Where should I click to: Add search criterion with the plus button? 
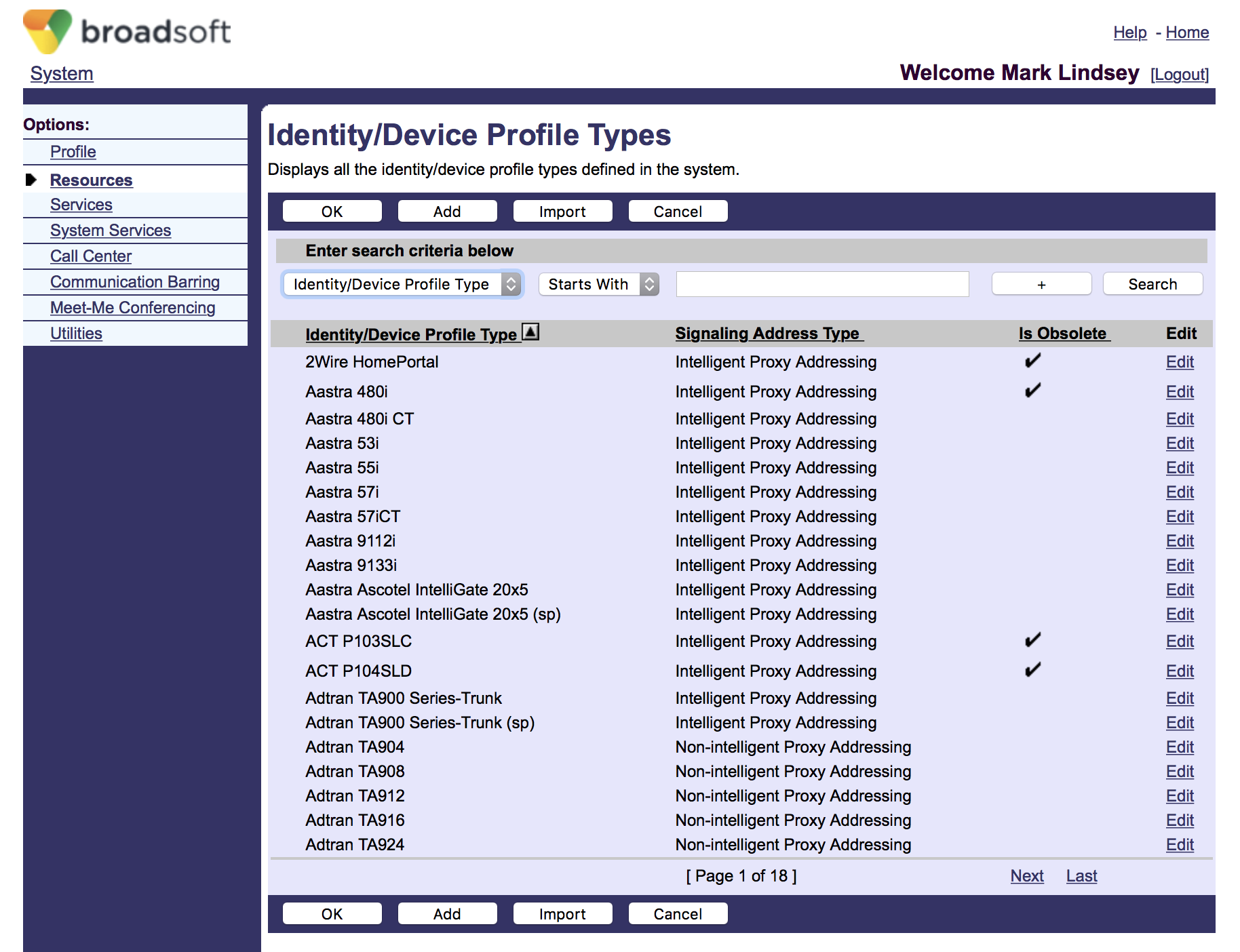[x=1041, y=284]
